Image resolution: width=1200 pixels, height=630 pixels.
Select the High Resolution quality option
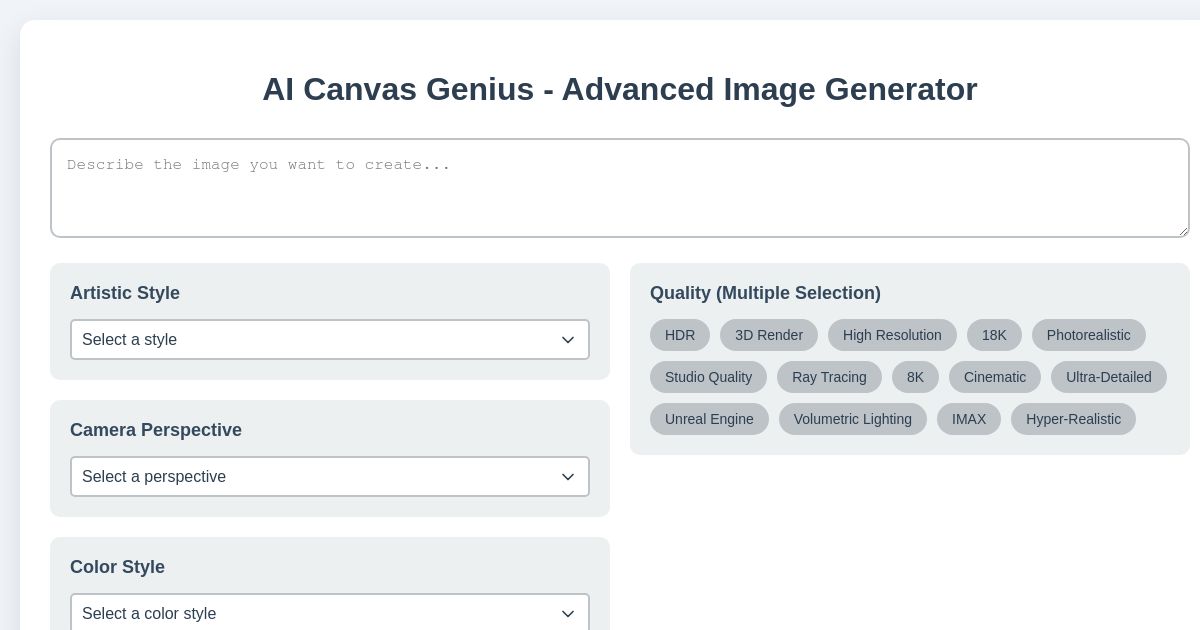point(892,335)
